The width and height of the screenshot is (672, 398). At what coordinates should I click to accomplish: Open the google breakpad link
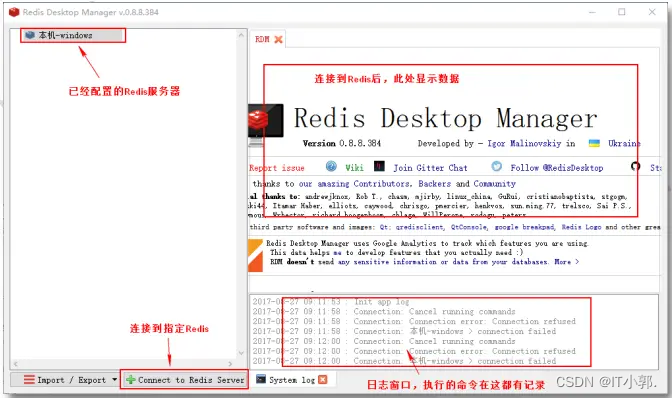(525, 227)
